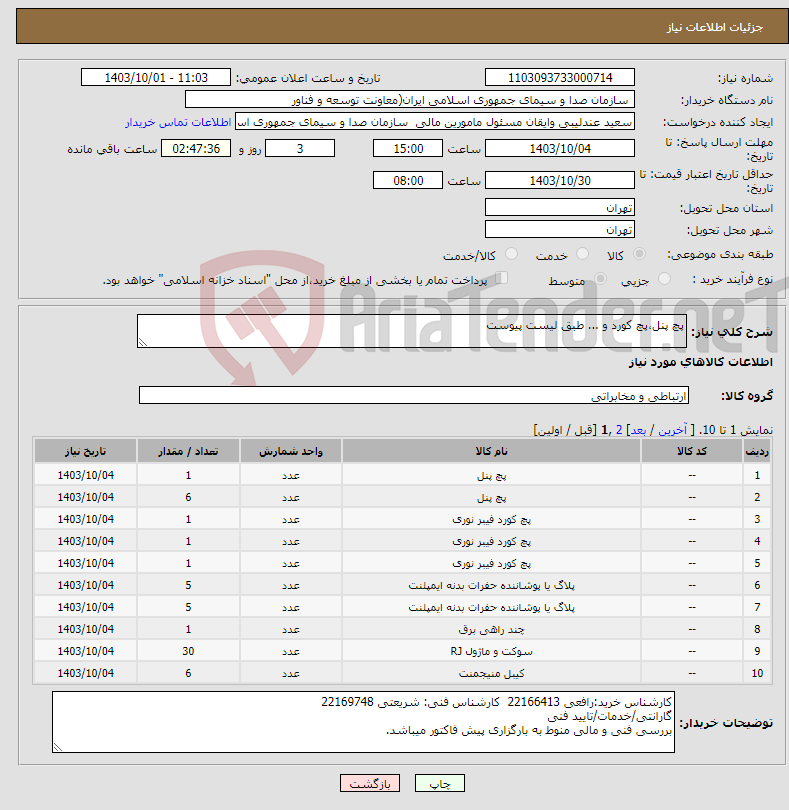Image resolution: width=789 pixels, height=810 pixels.
Task: Select the کالا/خدمت radio button
Action: 511,254
